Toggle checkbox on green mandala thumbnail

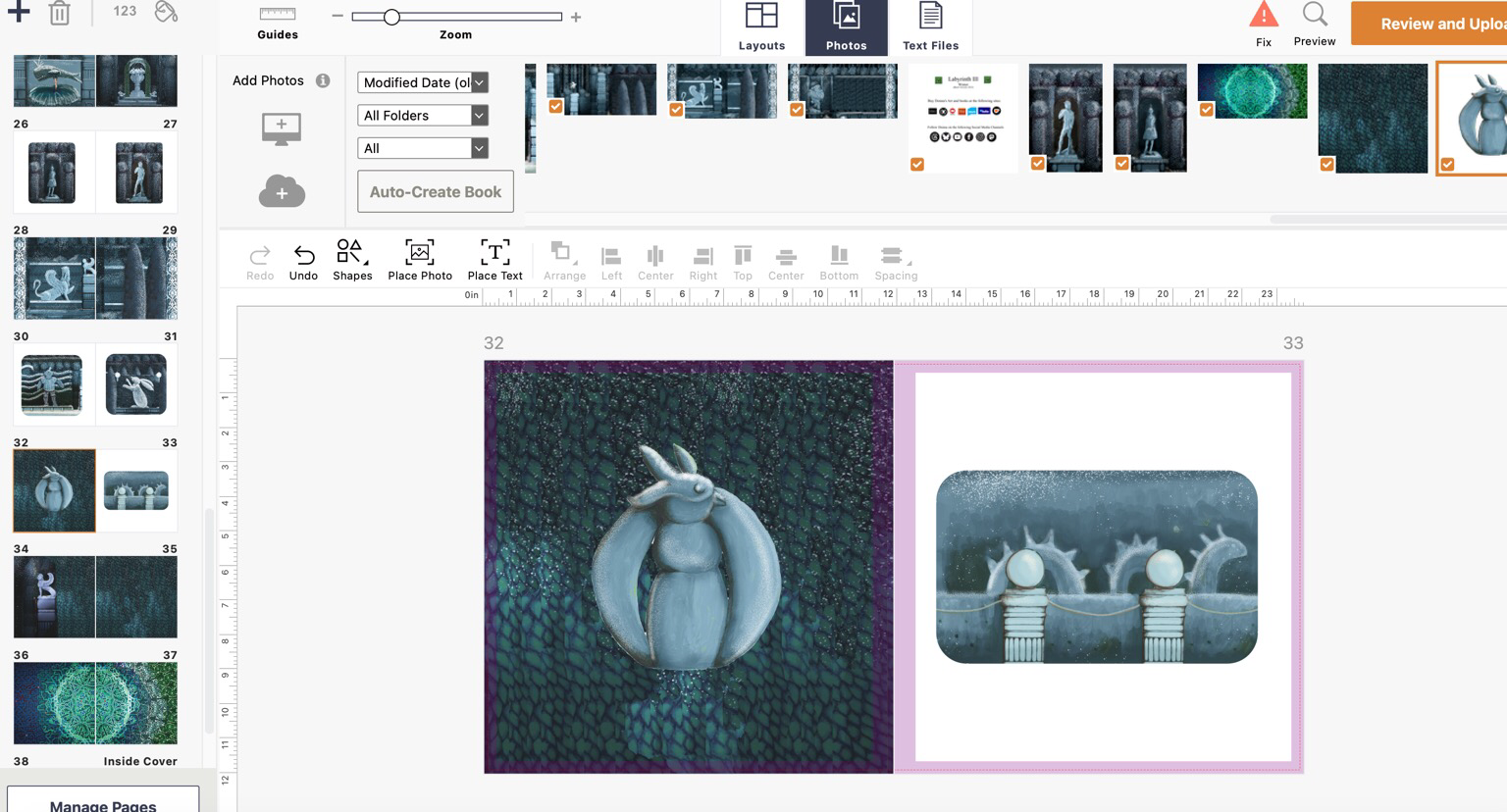click(1207, 110)
